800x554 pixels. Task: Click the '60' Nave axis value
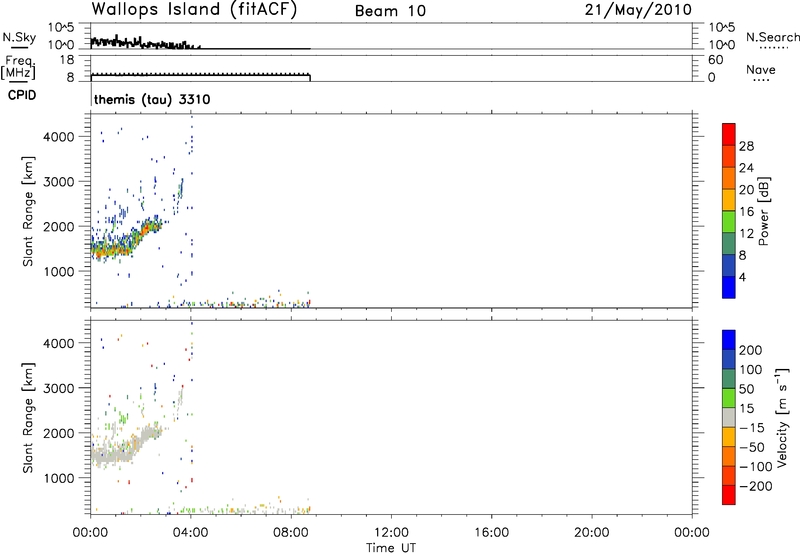tap(715, 60)
